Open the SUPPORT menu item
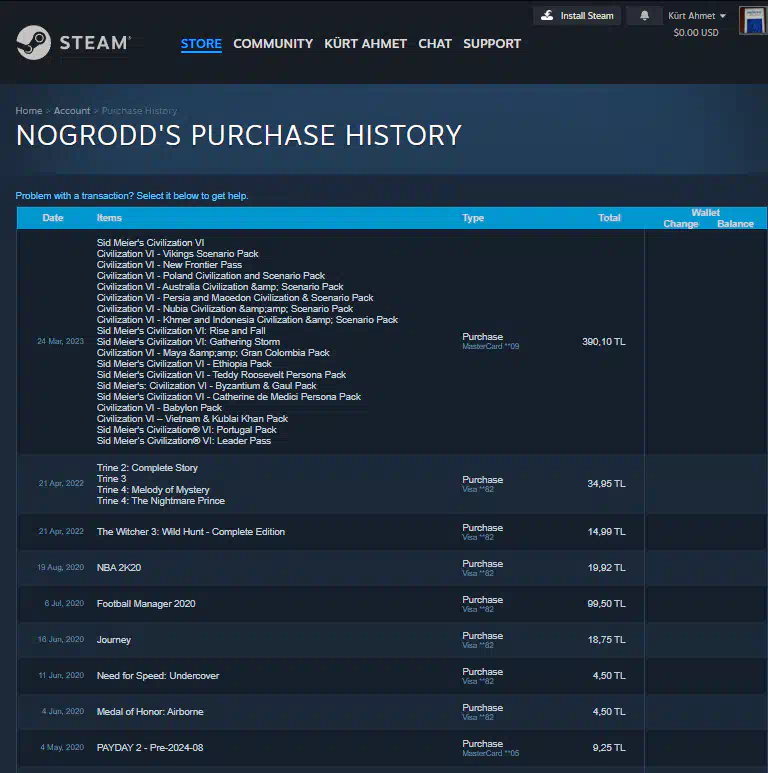This screenshot has width=768, height=773. (492, 43)
